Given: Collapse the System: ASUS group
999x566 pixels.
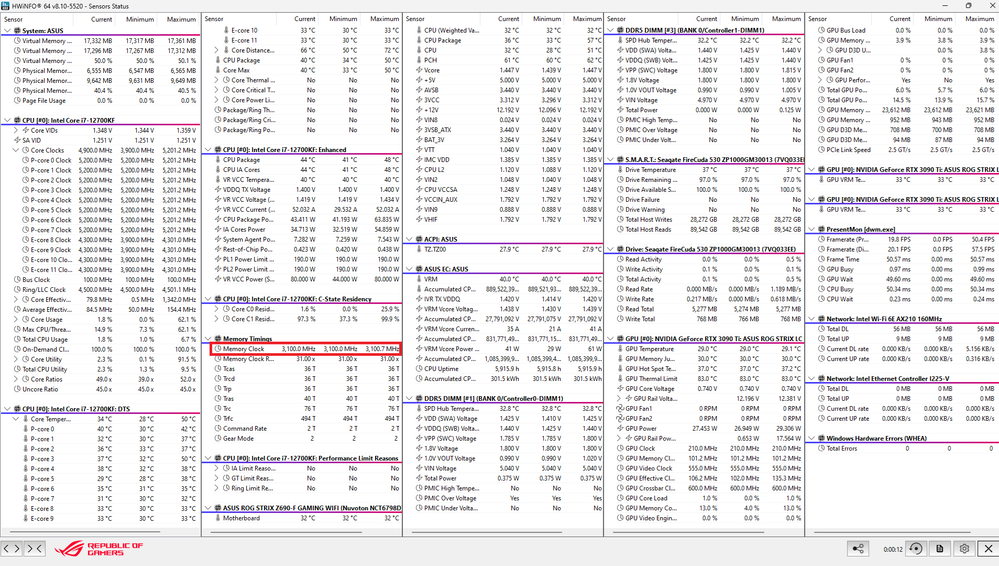Looking at the screenshot, I should point(7,31).
